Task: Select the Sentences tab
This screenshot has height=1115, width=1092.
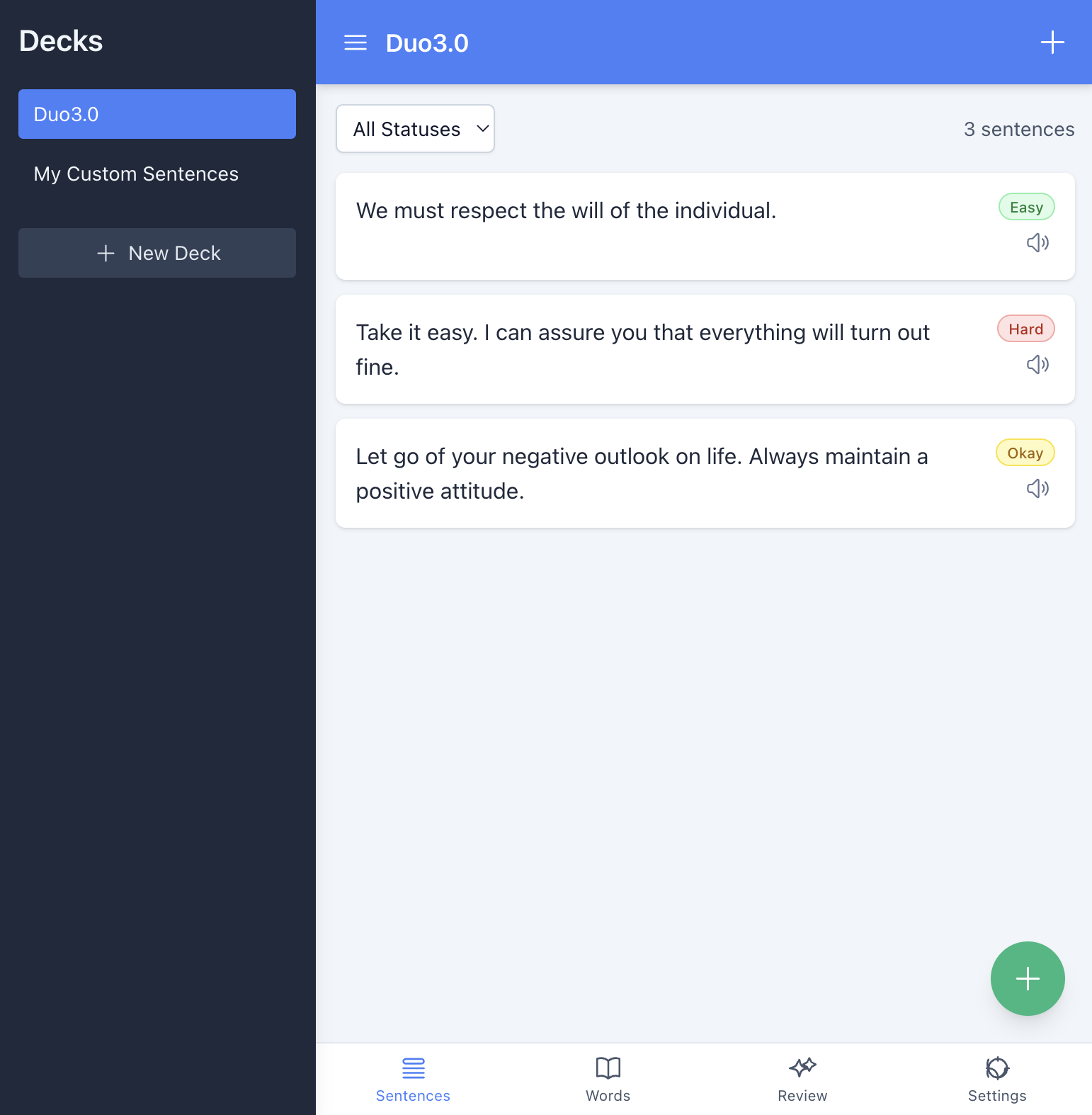Action: point(413,1079)
